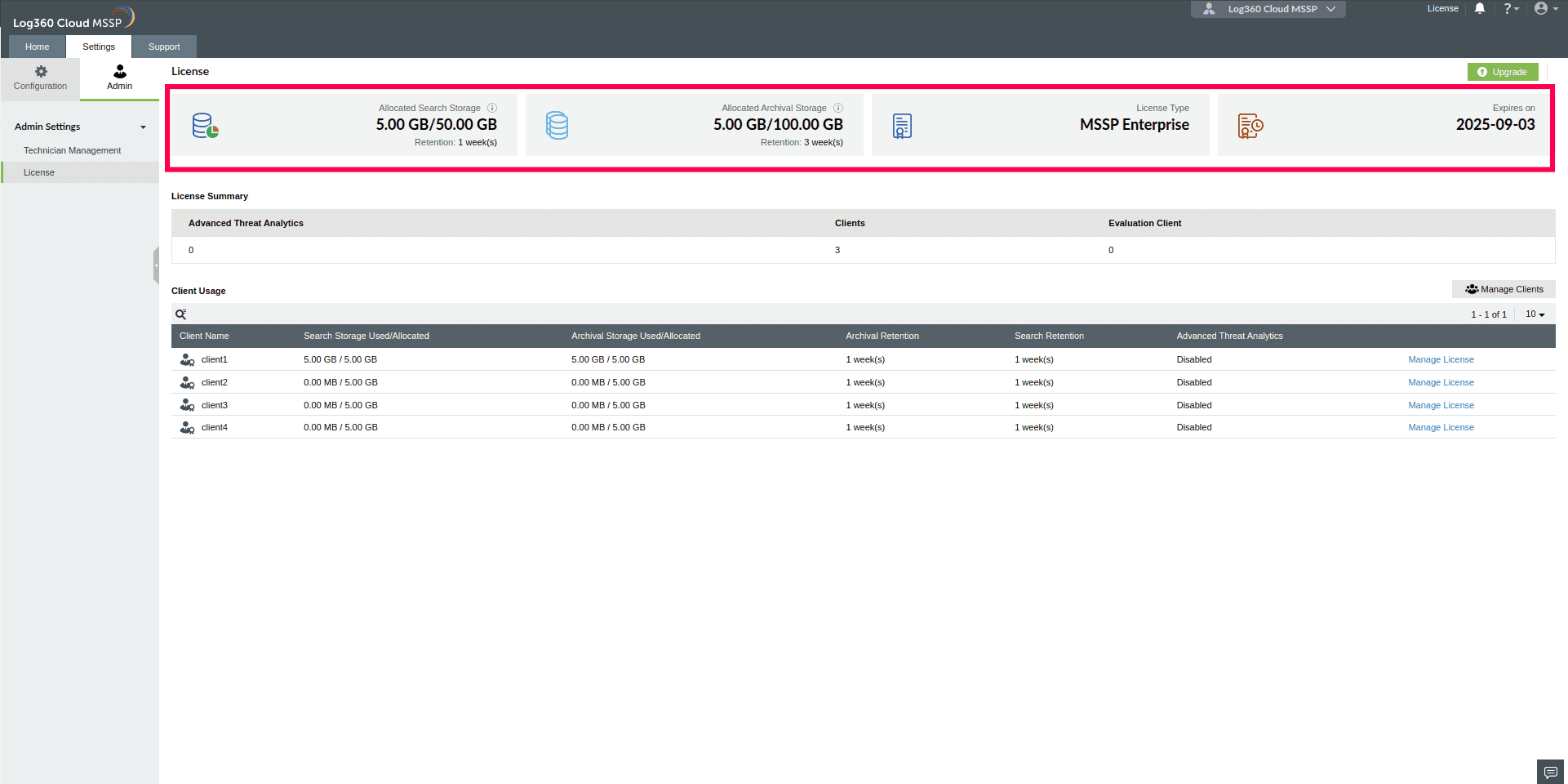
Task: Open the help question mark menu
Action: [x=1511, y=8]
